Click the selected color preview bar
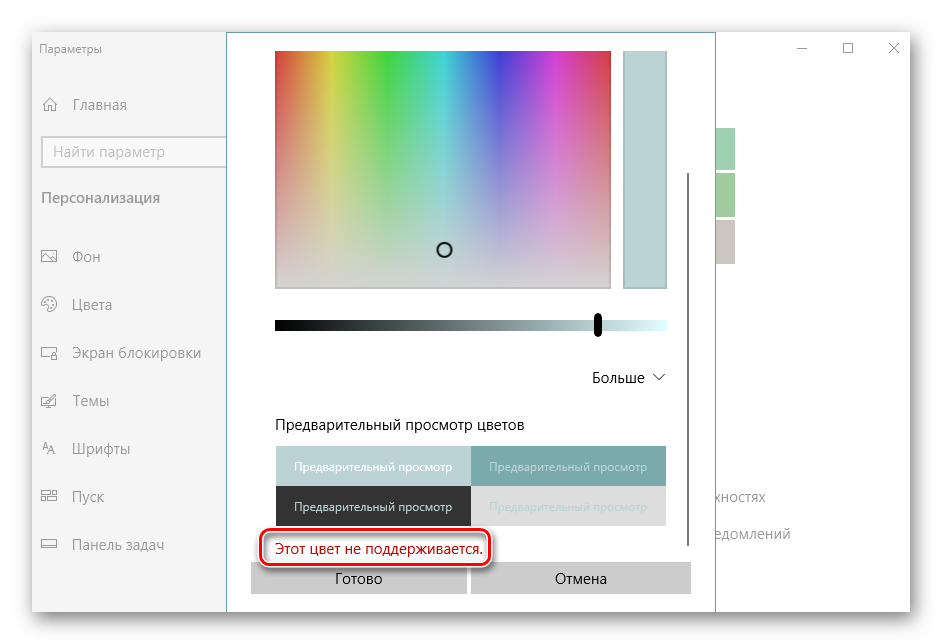Screen dimensions: 942x644 [x=644, y=170]
